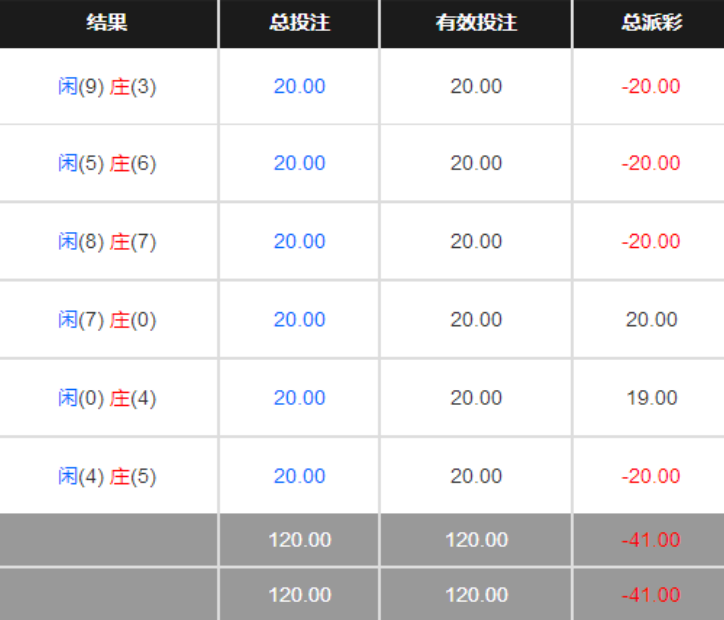
Task: Click effective bet 20.00 in 闲(0) 庄(4) row
Action: [x=476, y=397]
